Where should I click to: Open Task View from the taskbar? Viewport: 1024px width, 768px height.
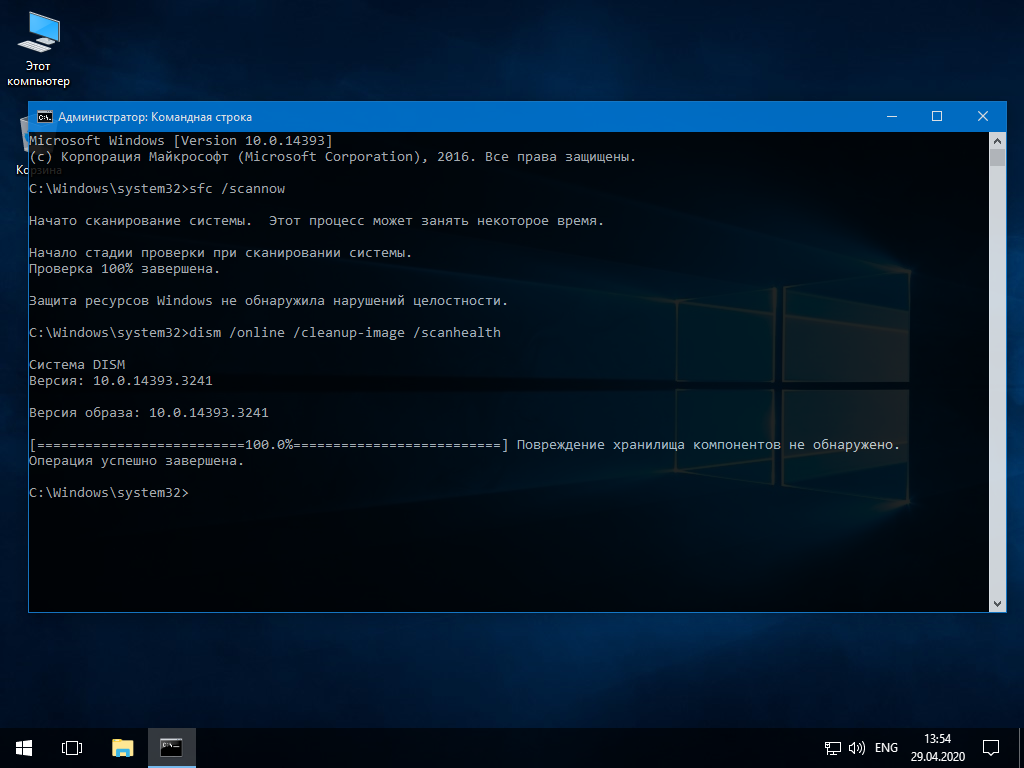pyautogui.click(x=72, y=747)
